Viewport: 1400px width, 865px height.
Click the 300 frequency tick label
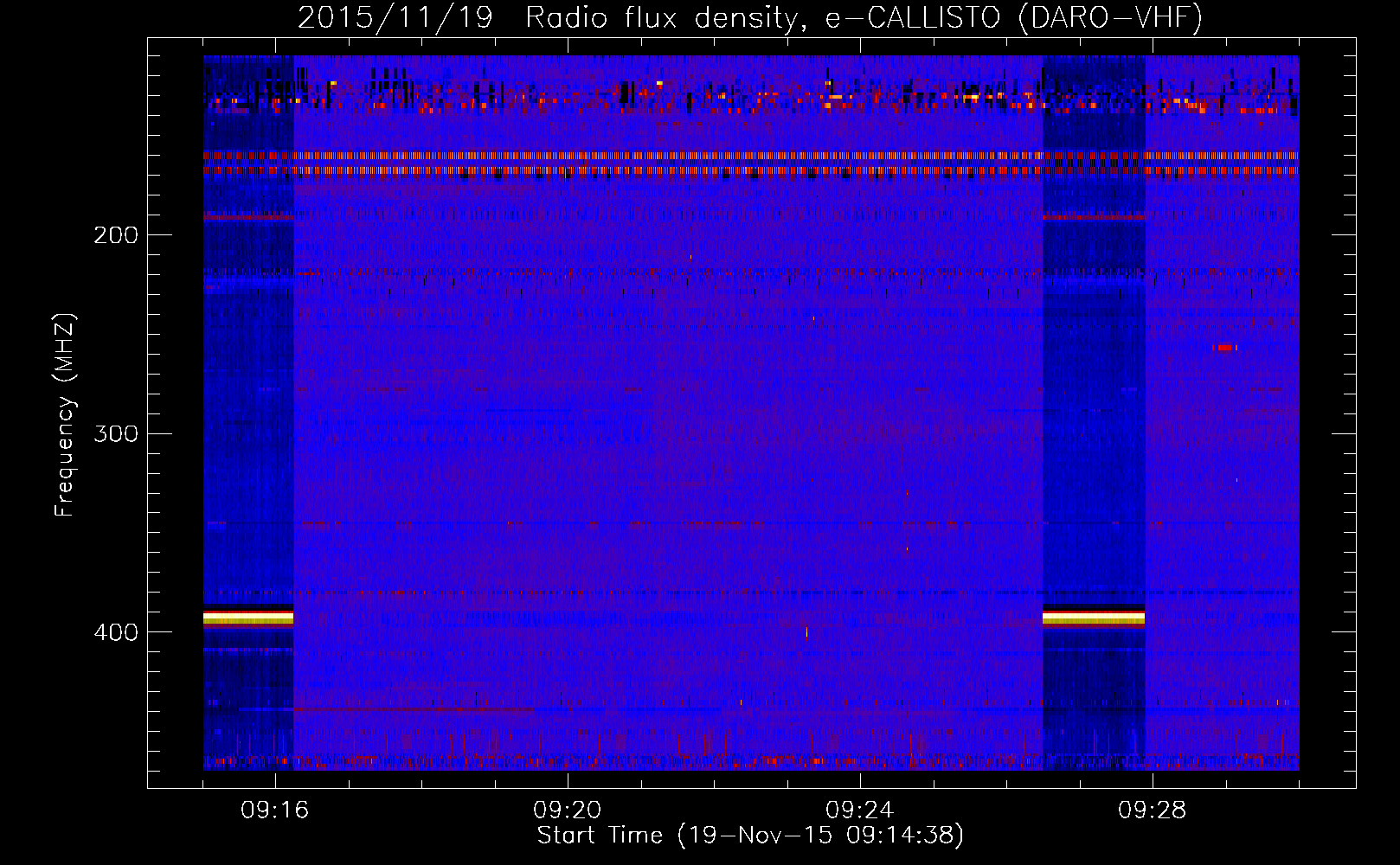(116, 433)
